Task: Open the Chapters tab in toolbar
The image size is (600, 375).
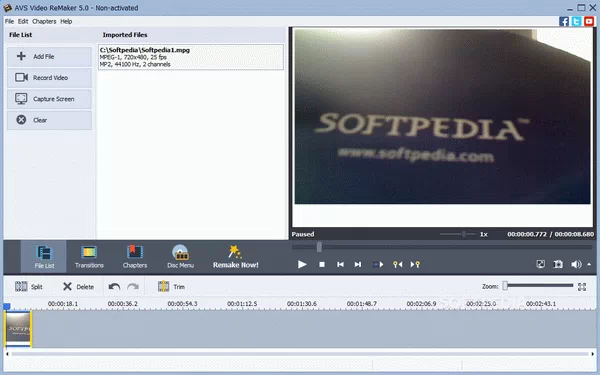Action: [135, 257]
